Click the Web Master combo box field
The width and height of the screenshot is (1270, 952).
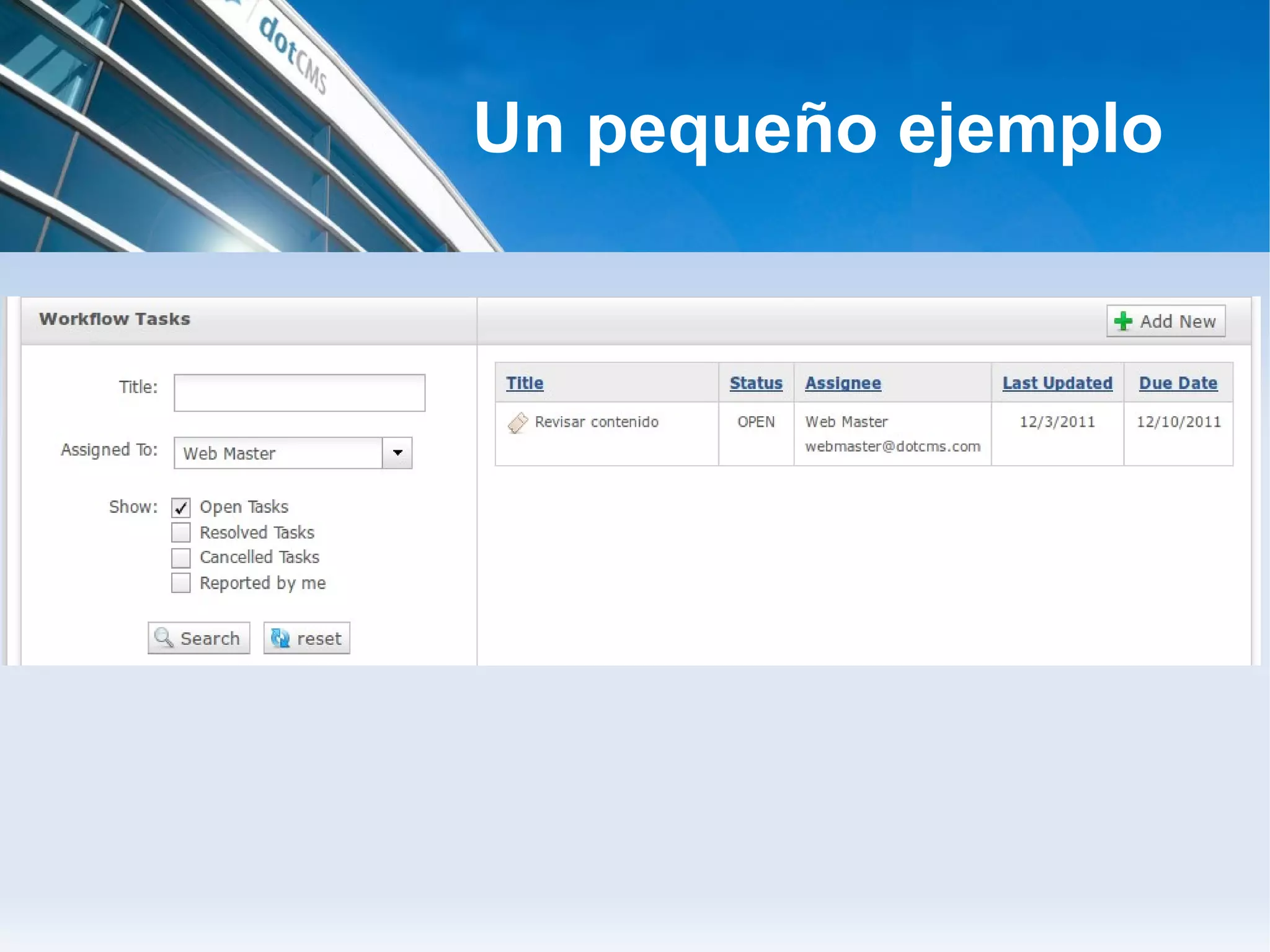[278, 453]
